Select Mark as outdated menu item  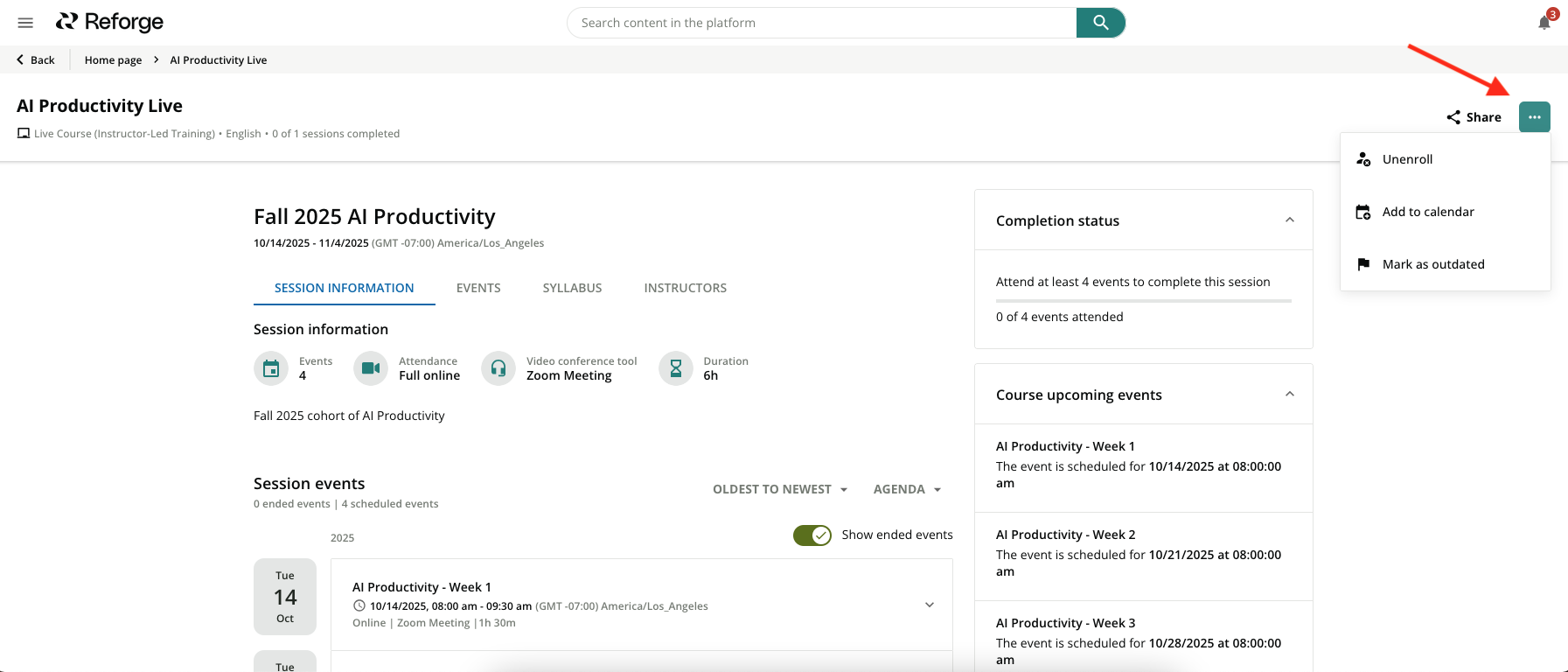(x=1446, y=264)
